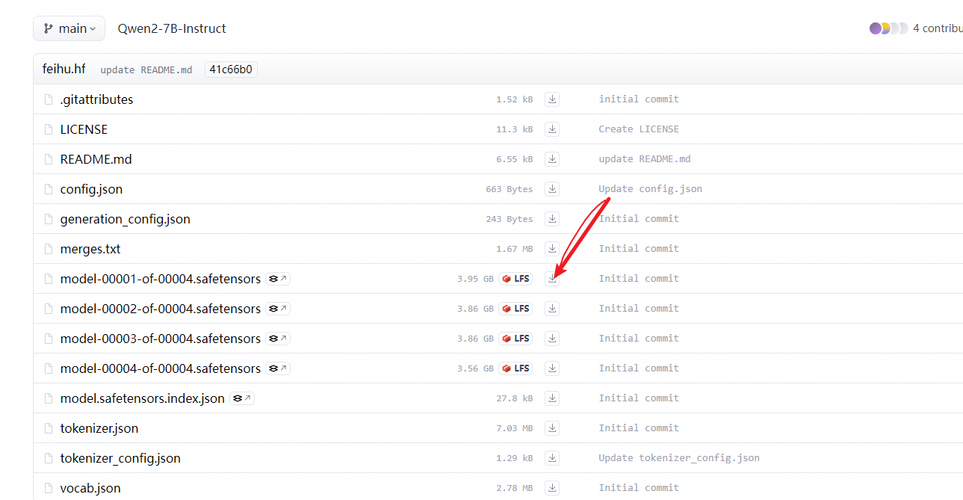The width and height of the screenshot is (963, 500).
Task: Download the LICENSE file
Action: pos(552,129)
